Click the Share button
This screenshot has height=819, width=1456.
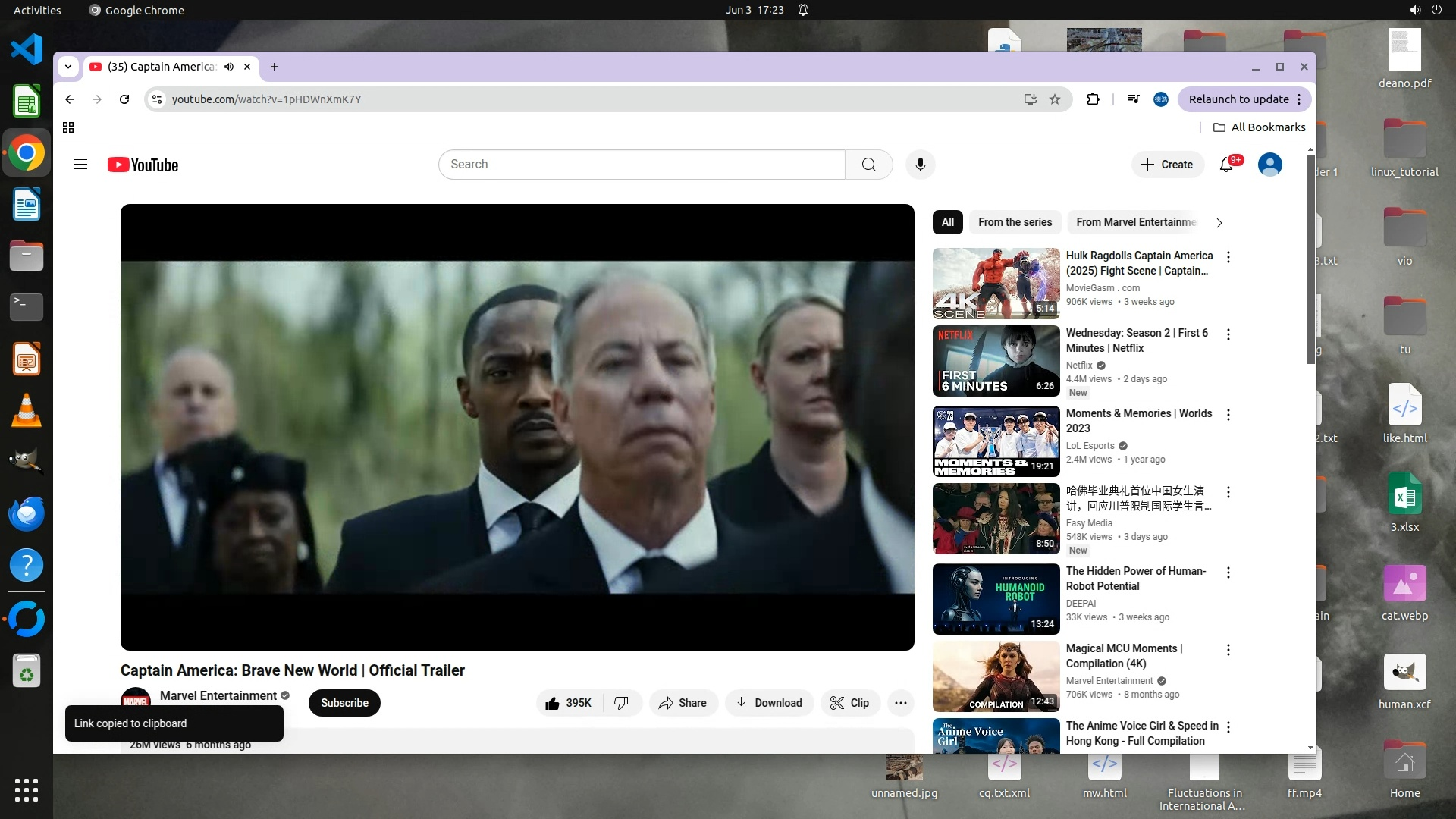682,703
